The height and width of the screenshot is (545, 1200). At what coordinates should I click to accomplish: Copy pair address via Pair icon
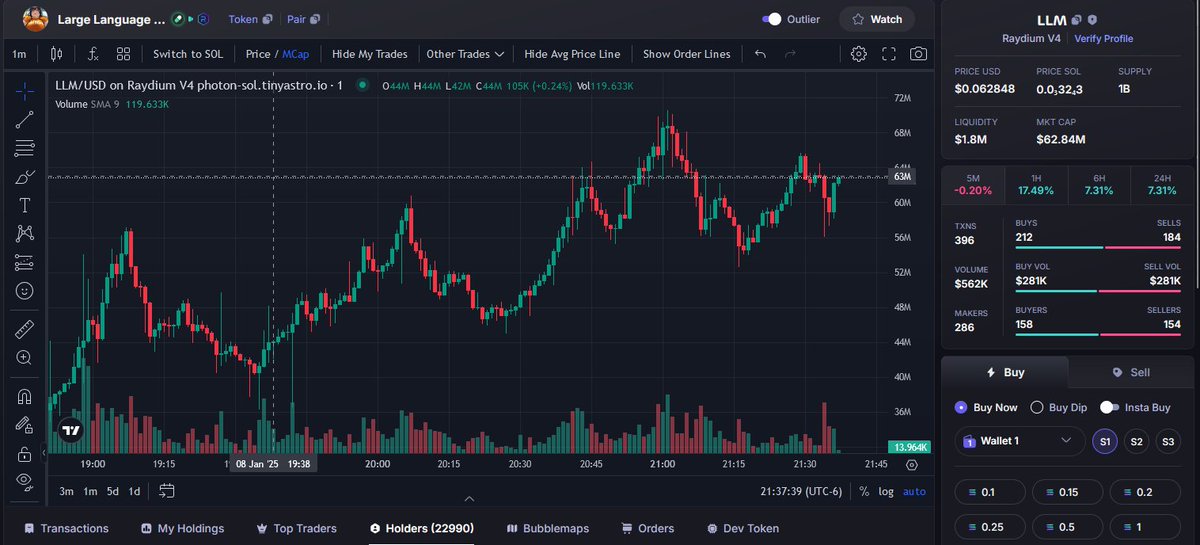[316, 19]
